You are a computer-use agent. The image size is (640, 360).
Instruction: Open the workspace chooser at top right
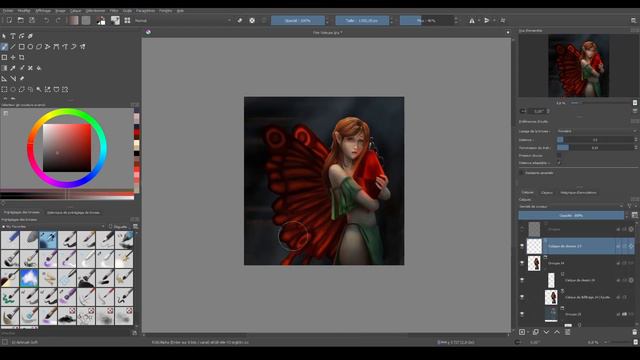(x=633, y=20)
